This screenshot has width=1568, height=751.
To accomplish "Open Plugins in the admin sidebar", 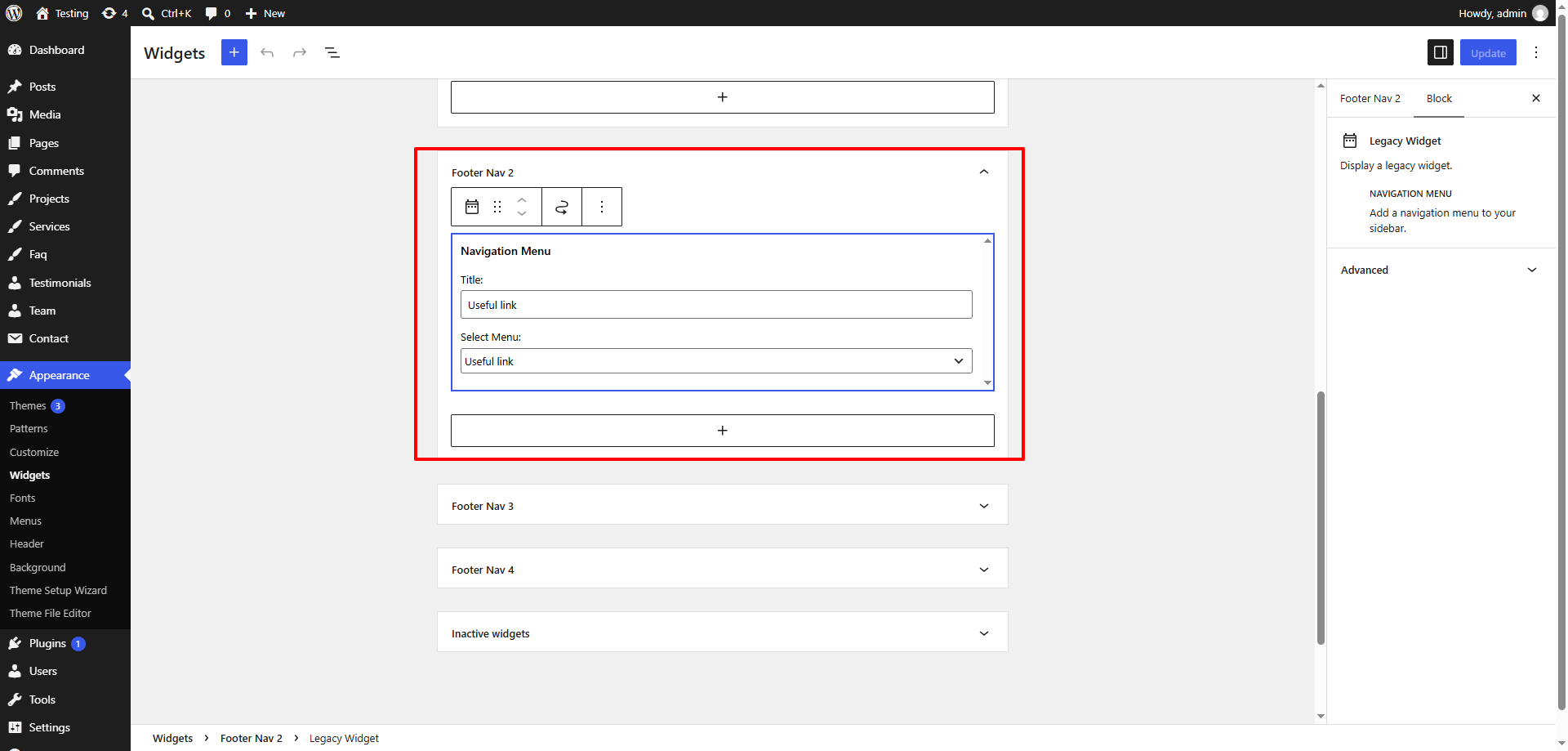I will point(47,643).
